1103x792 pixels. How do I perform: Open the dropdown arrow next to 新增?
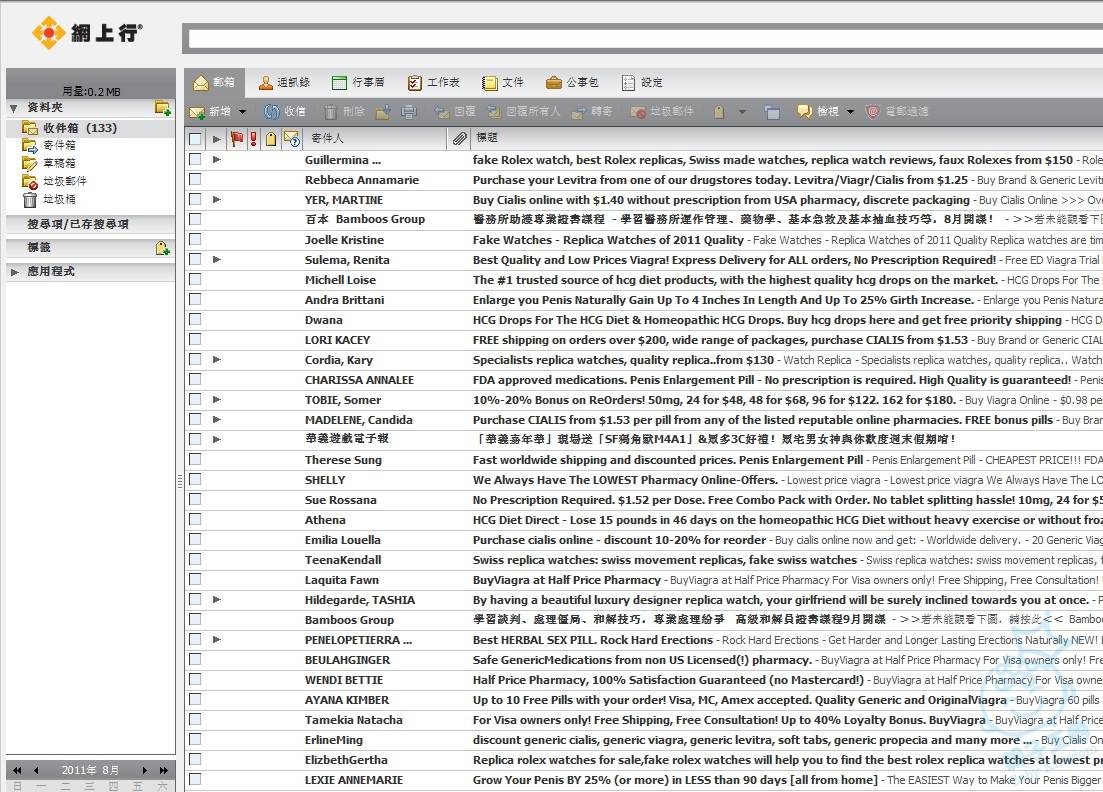pos(242,112)
